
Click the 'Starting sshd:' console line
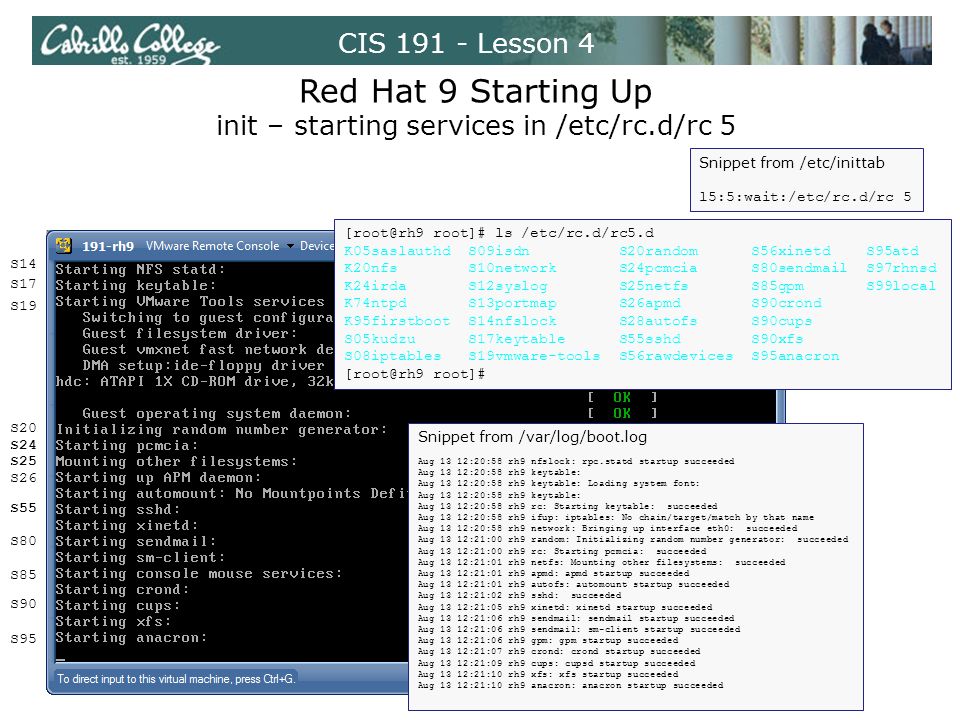click(118, 509)
